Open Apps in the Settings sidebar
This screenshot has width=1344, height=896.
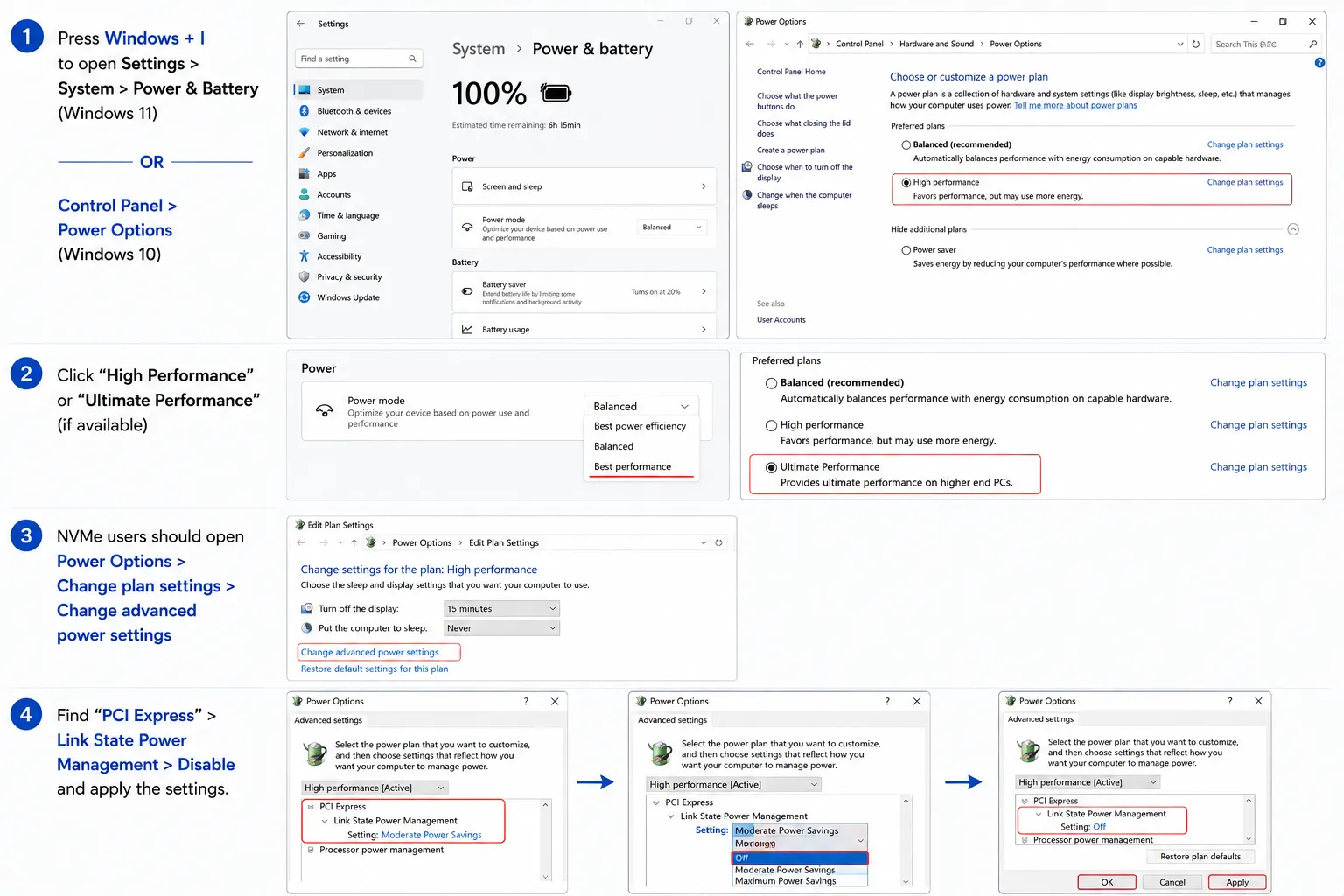pos(326,174)
